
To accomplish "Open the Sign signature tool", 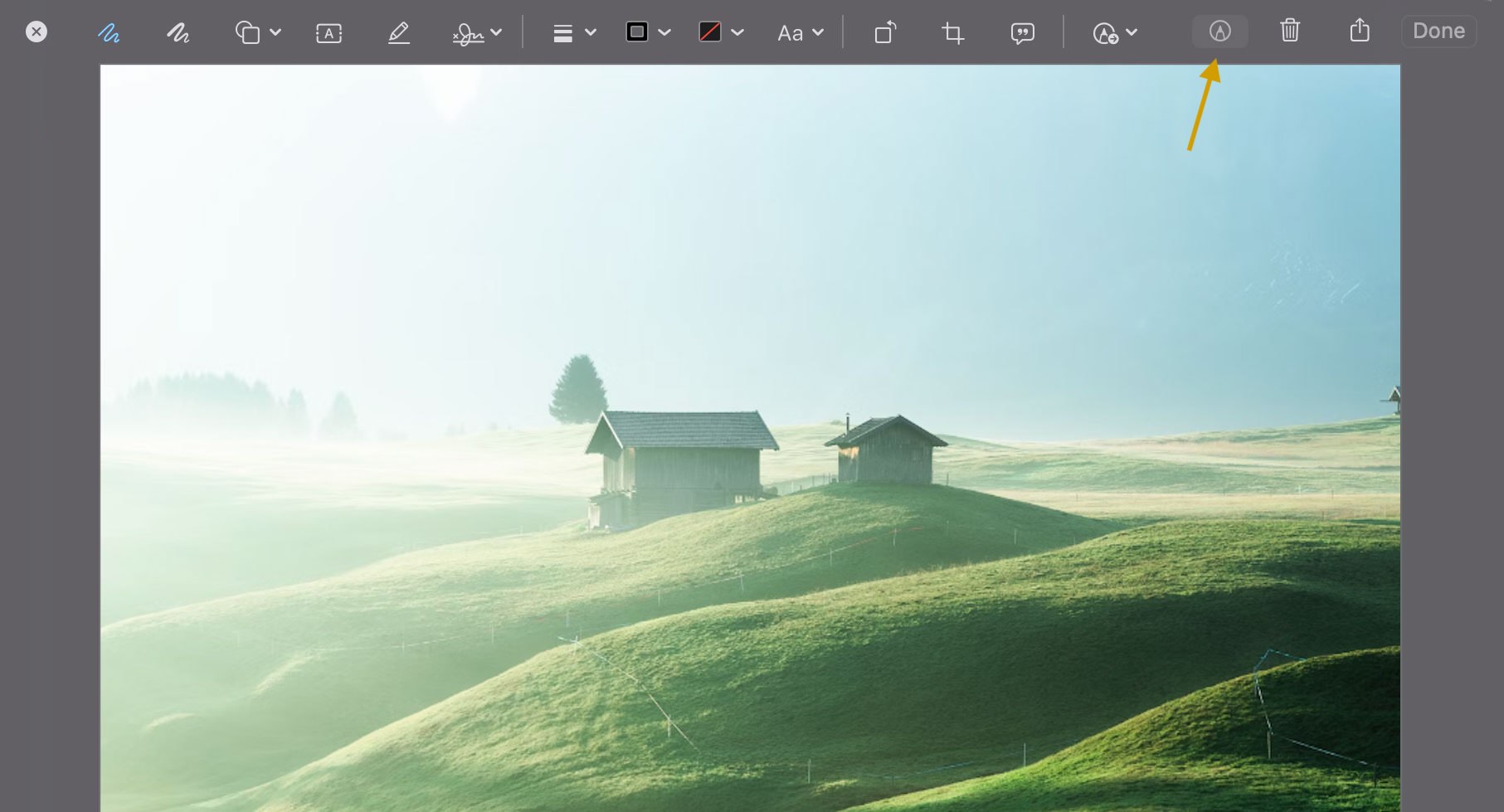I will coord(468,33).
